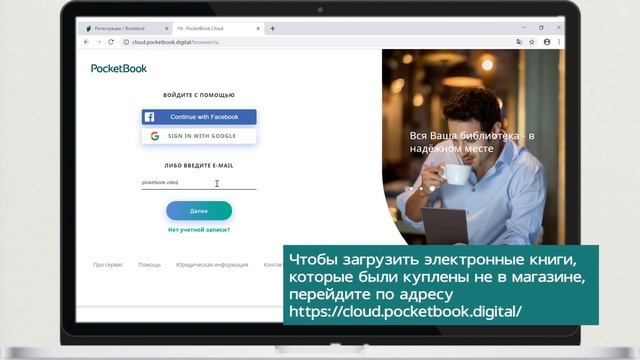Minimize the browser window

coord(524,28)
